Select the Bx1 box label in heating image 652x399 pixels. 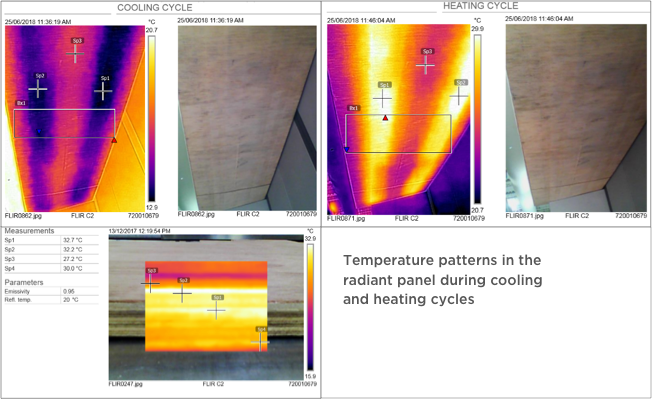coord(353,108)
